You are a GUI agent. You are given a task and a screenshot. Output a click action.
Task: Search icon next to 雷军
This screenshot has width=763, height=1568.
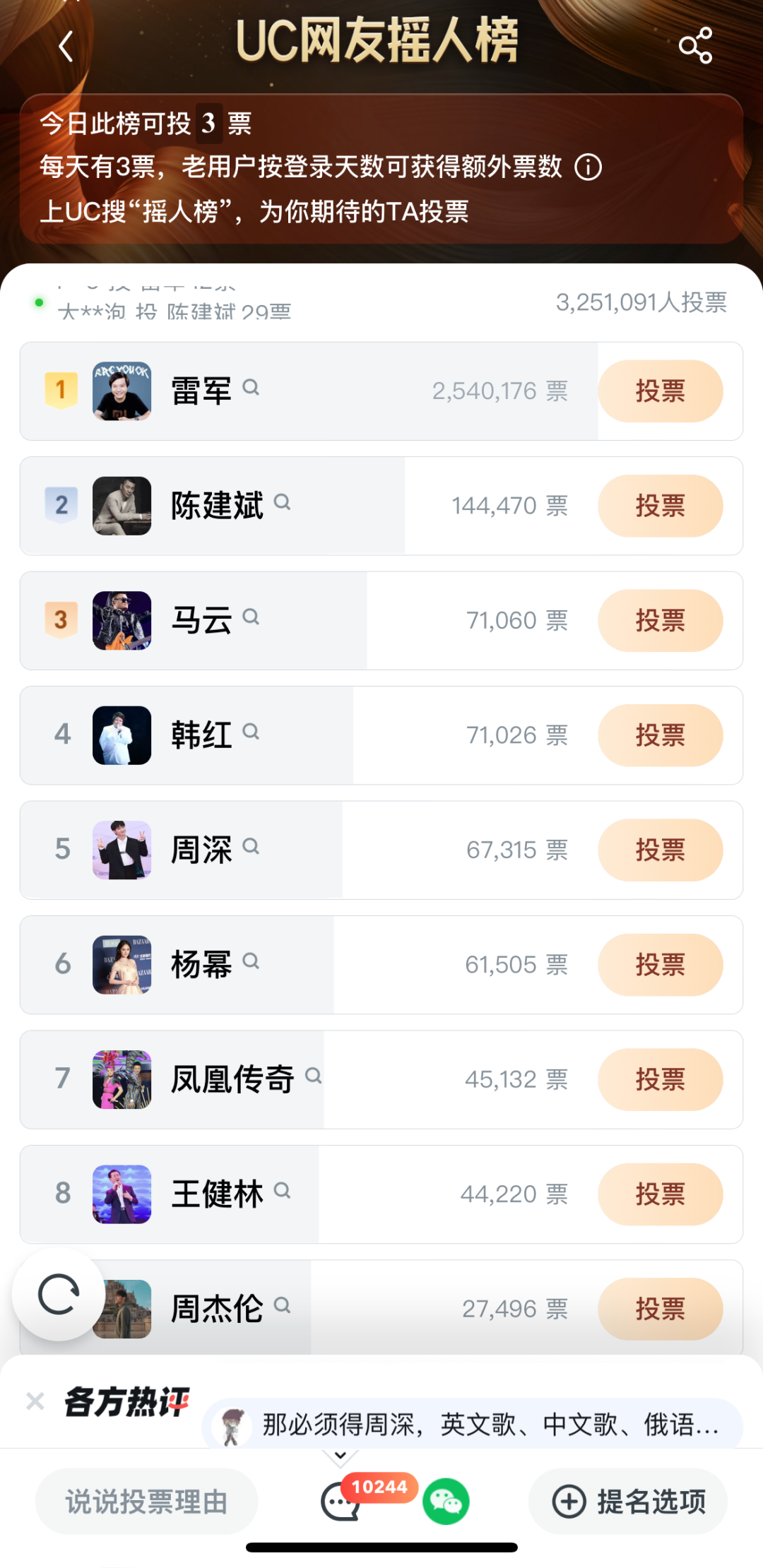point(251,387)
